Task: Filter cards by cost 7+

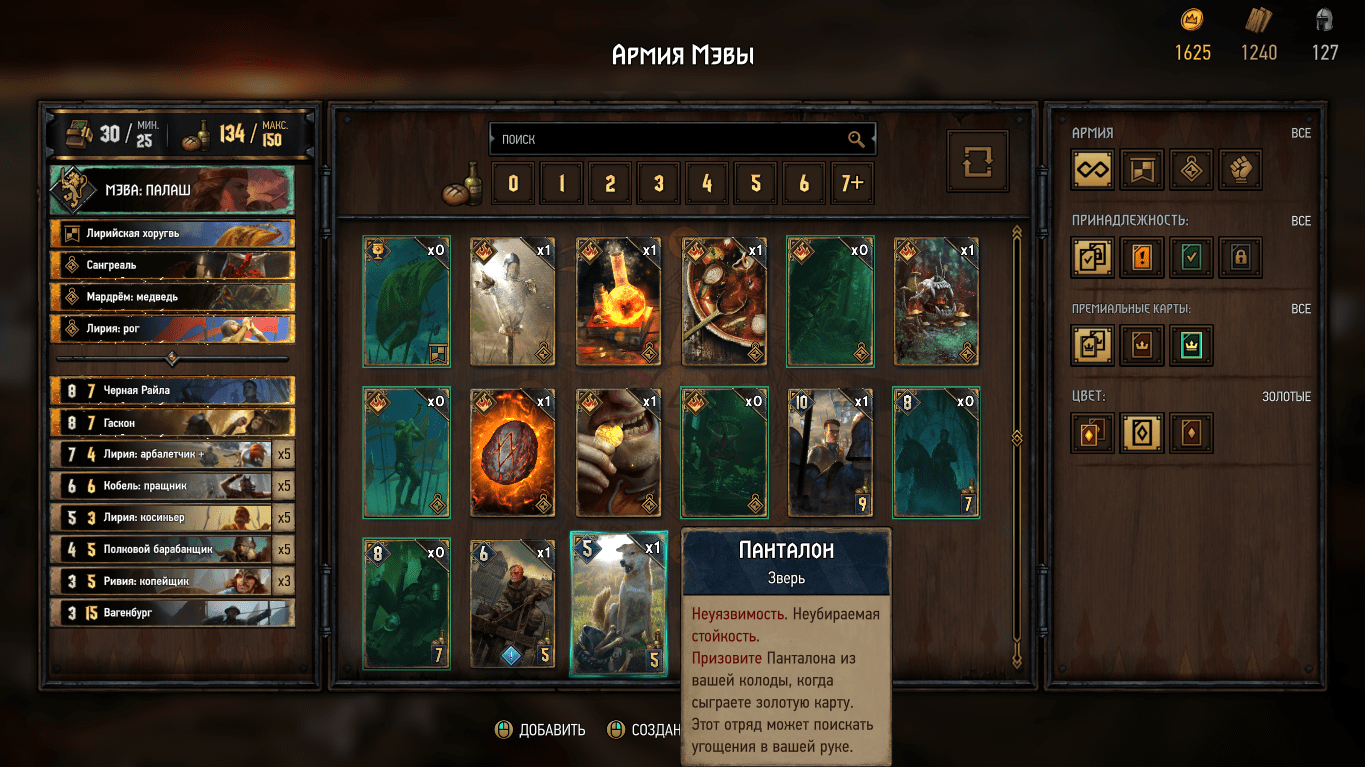Action: pos(852,184)
